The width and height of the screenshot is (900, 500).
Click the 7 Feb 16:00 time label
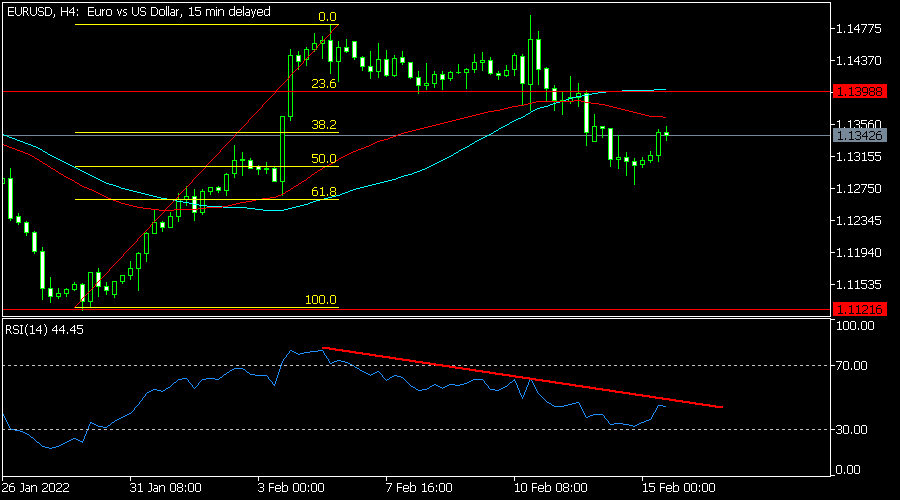click(419, 488)
